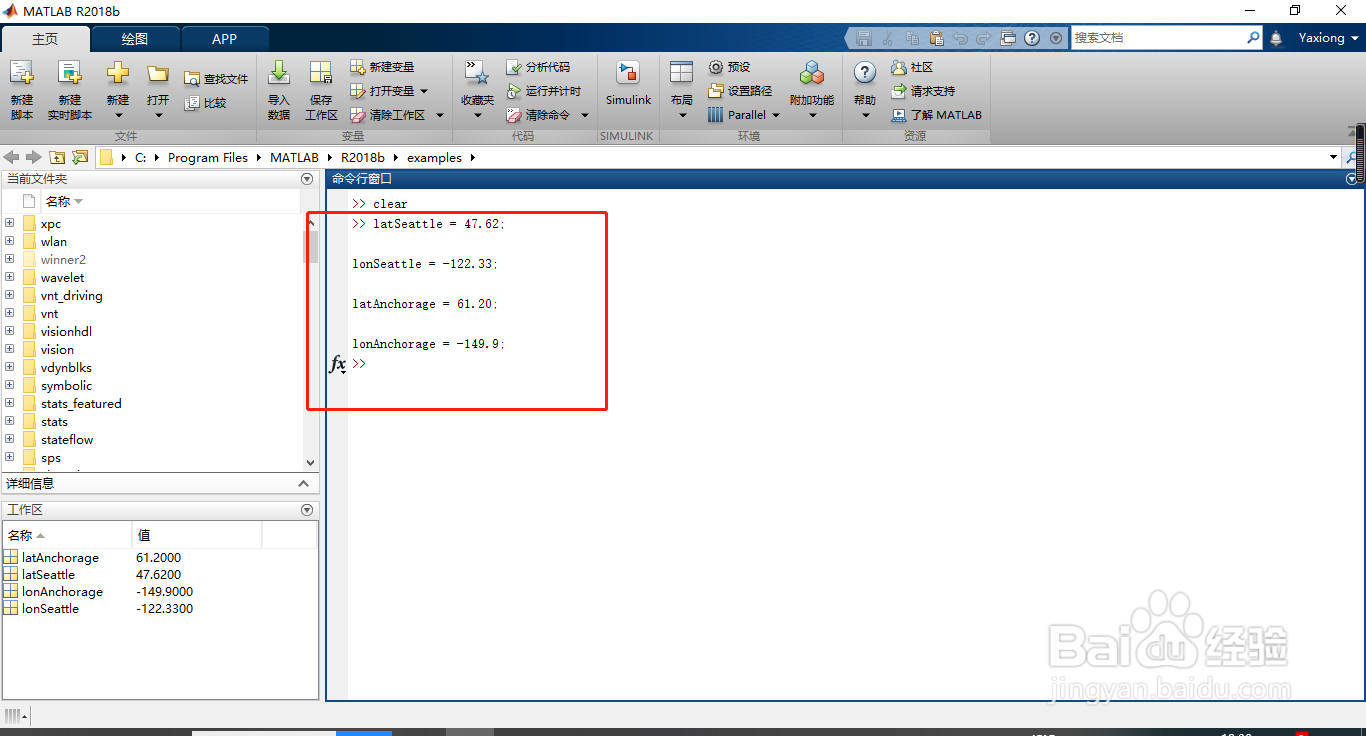The height and width of the screenshot is (736, 1366).
Task: Sort files by 名称 column header
Action: [x=64, y=201]
